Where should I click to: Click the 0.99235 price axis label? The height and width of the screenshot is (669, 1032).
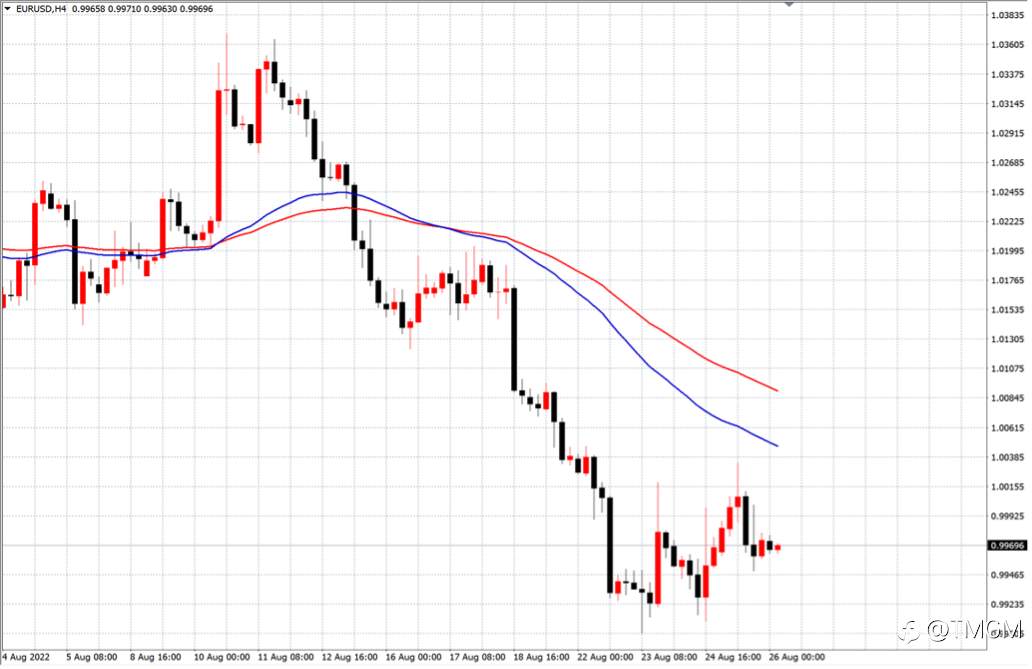click(1008, 604)
